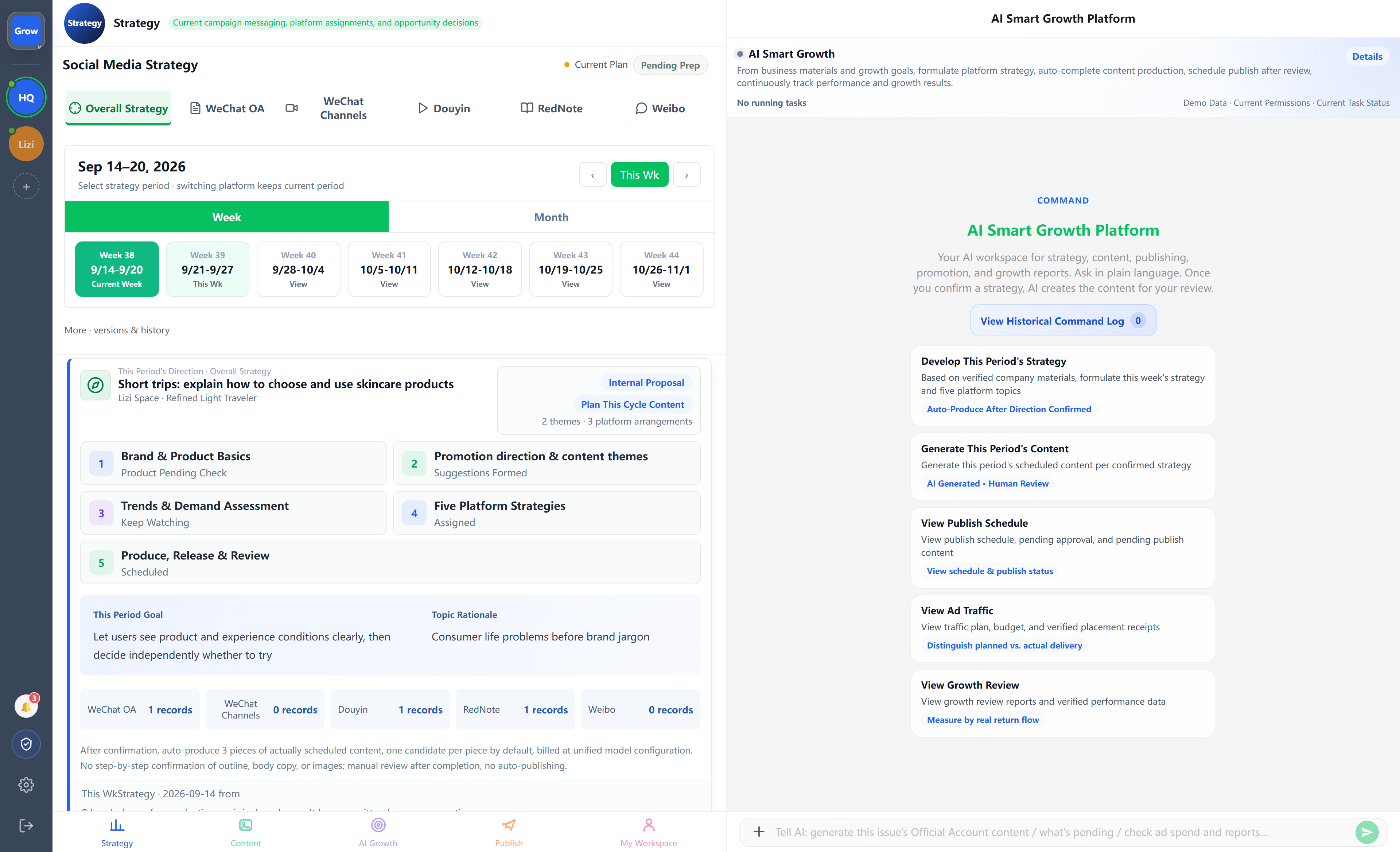Select Week 40 9/28-10/4 card
The image size is (1400, 852).
(x=298, y=269)
